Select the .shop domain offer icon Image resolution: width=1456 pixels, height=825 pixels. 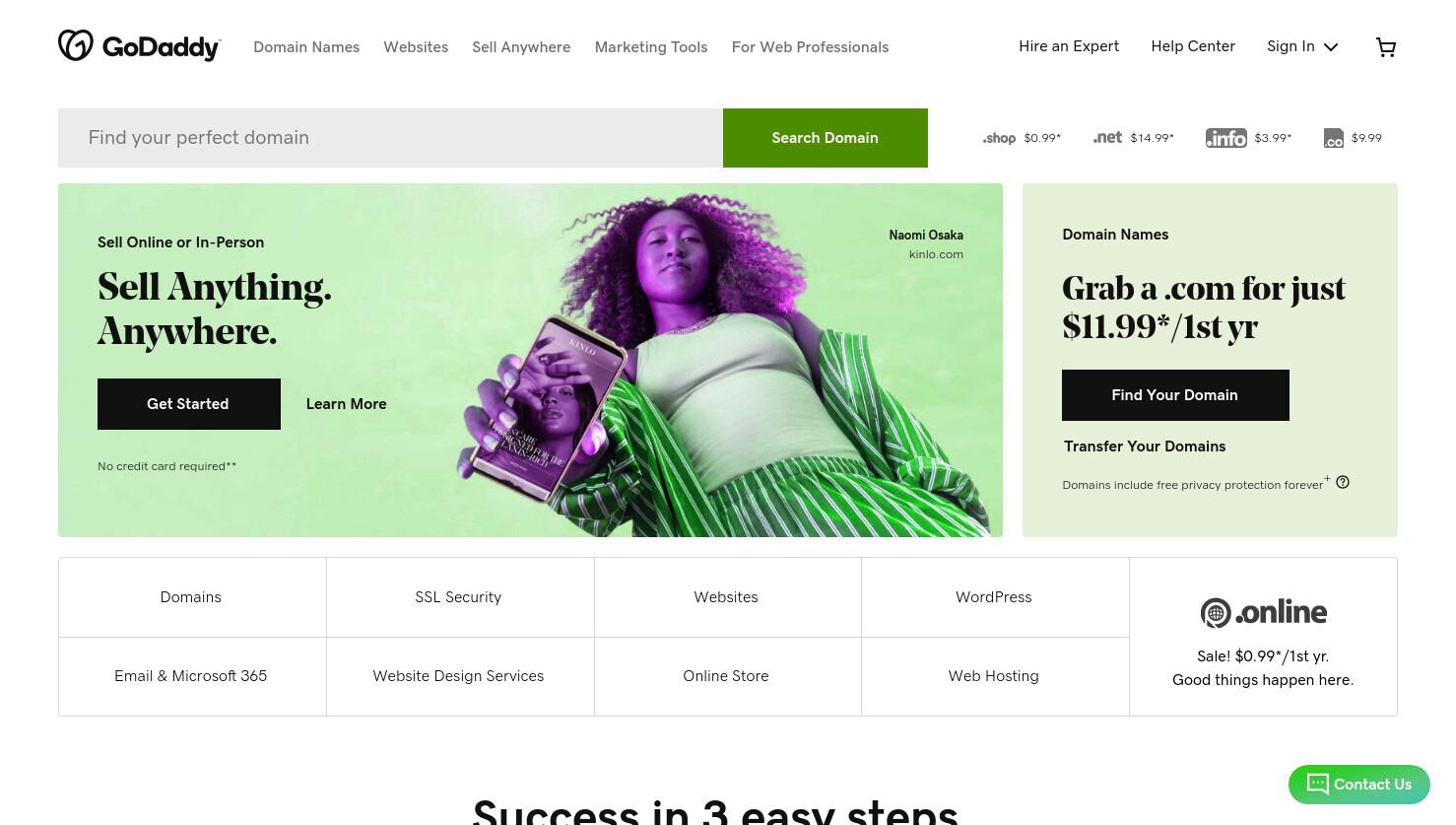point(999,138)
